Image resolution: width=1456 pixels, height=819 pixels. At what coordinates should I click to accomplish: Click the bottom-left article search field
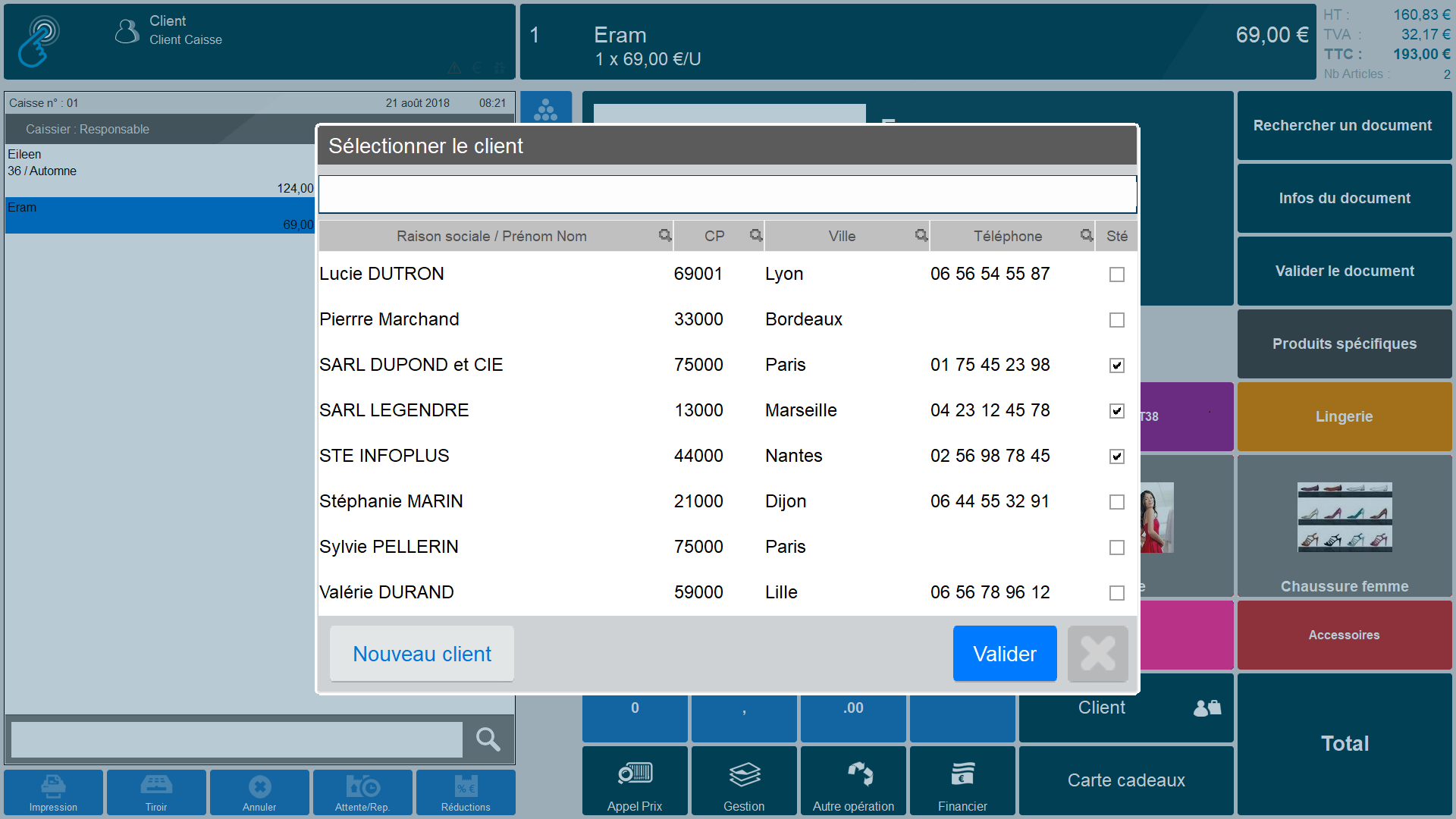tap(237, 739)
